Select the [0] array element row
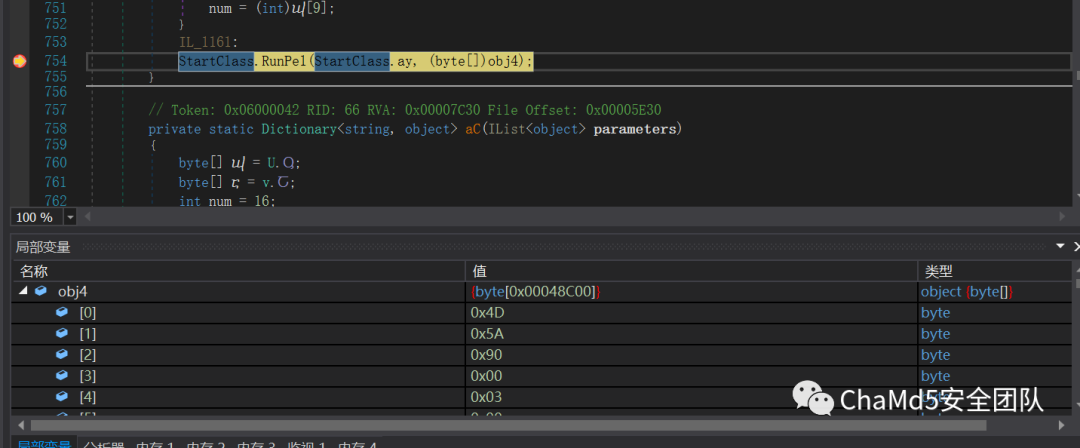 pos(541,313)
